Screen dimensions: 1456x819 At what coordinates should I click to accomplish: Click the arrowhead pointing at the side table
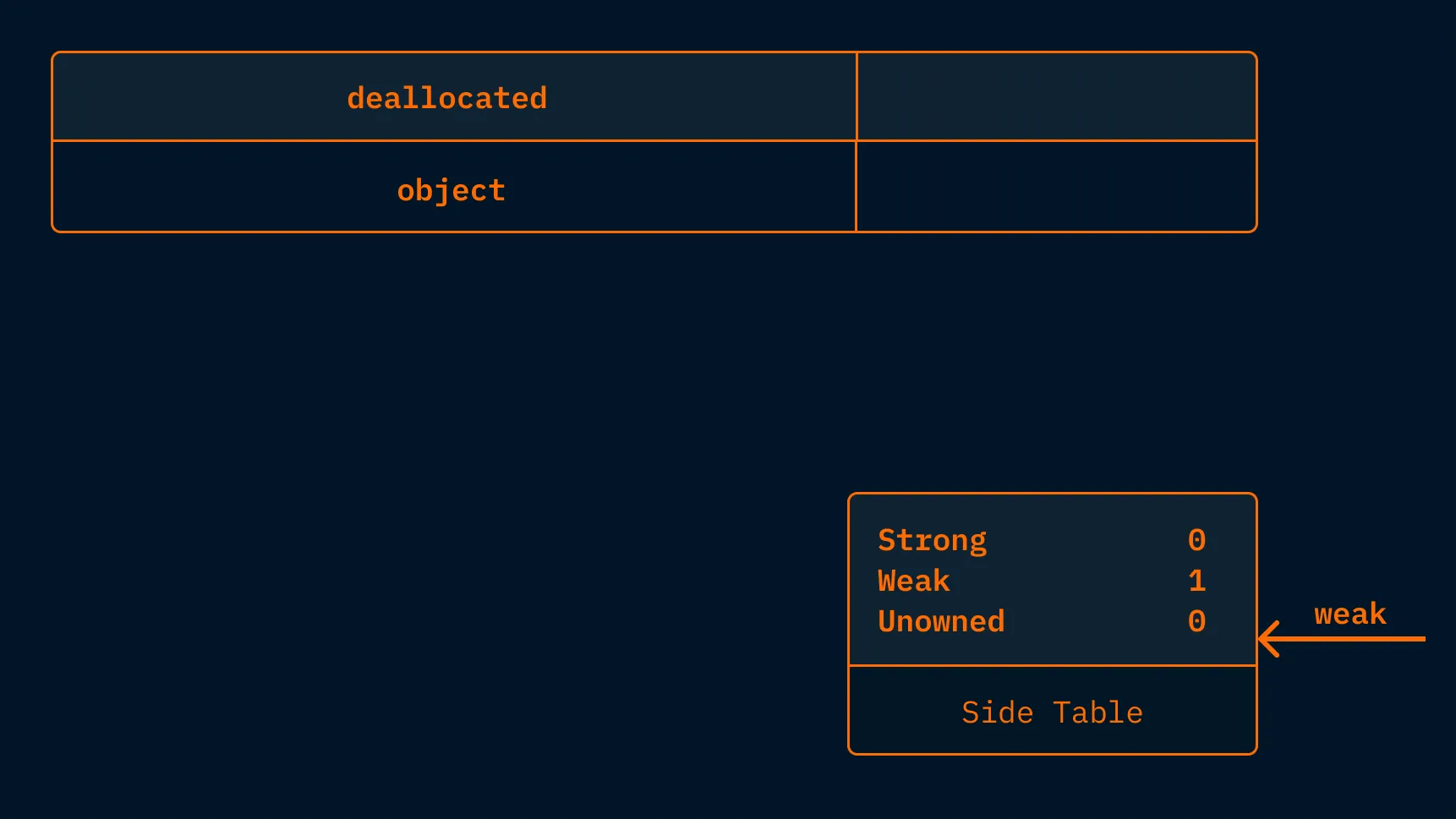(1268, 639)
